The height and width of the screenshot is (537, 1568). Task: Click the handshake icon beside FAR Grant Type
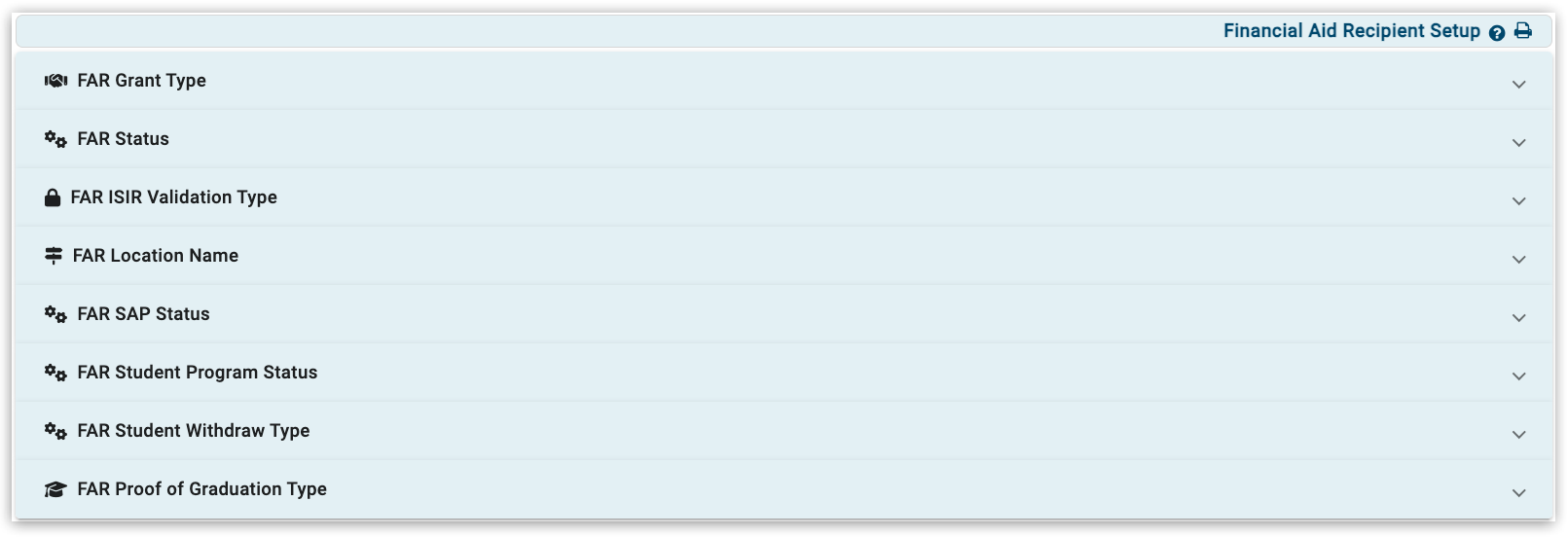coord(55,81)
